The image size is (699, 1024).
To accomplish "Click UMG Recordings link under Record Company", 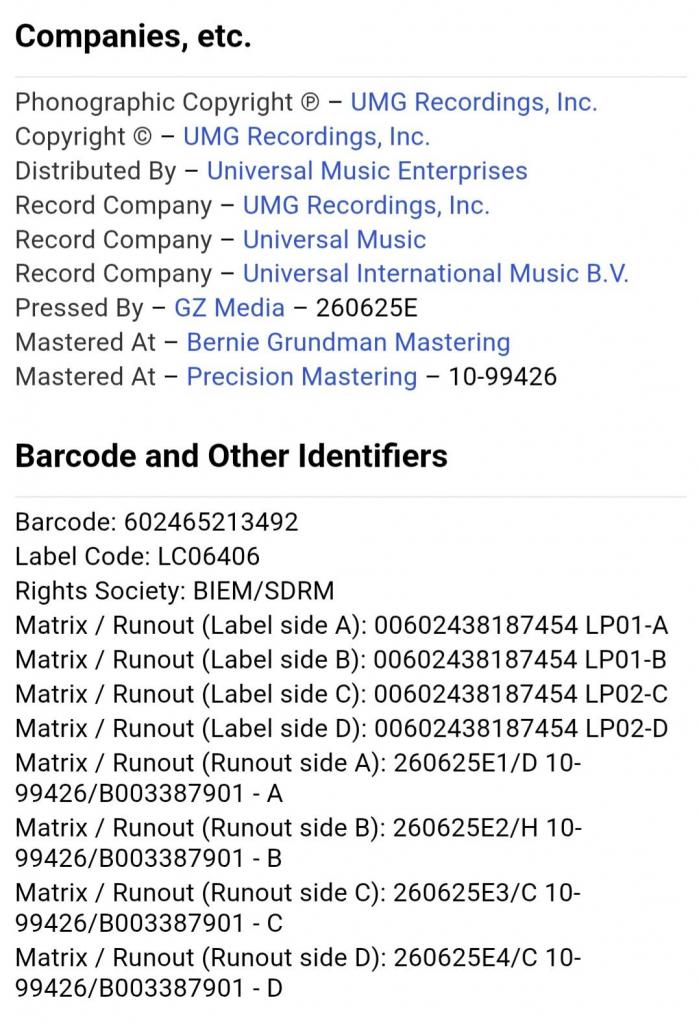I will coord(366,206).
